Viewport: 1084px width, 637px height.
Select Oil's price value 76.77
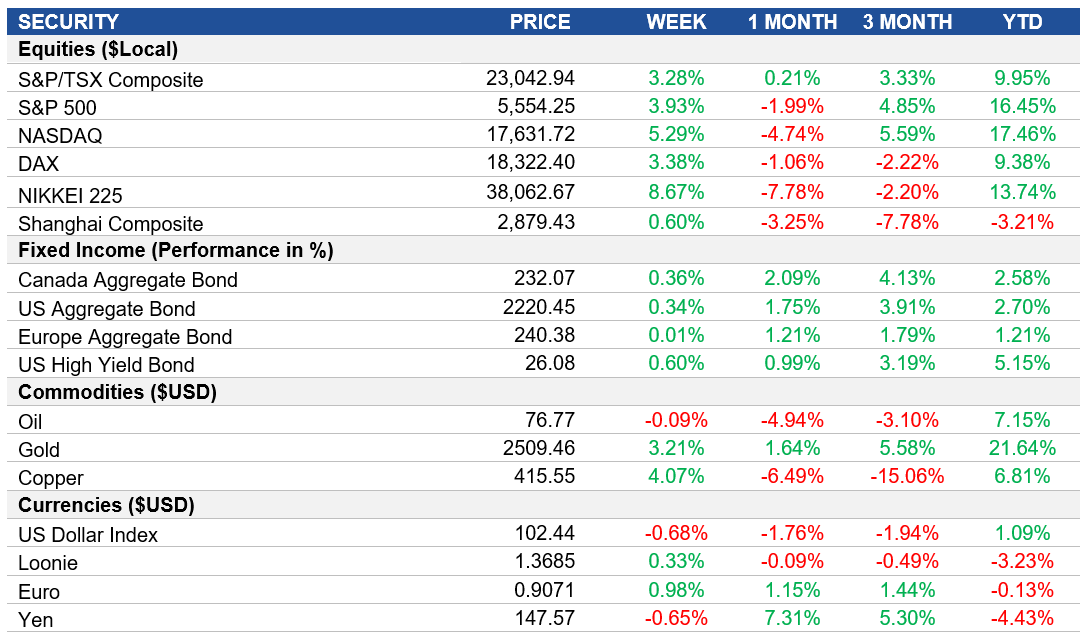click(x=552, y=421)
